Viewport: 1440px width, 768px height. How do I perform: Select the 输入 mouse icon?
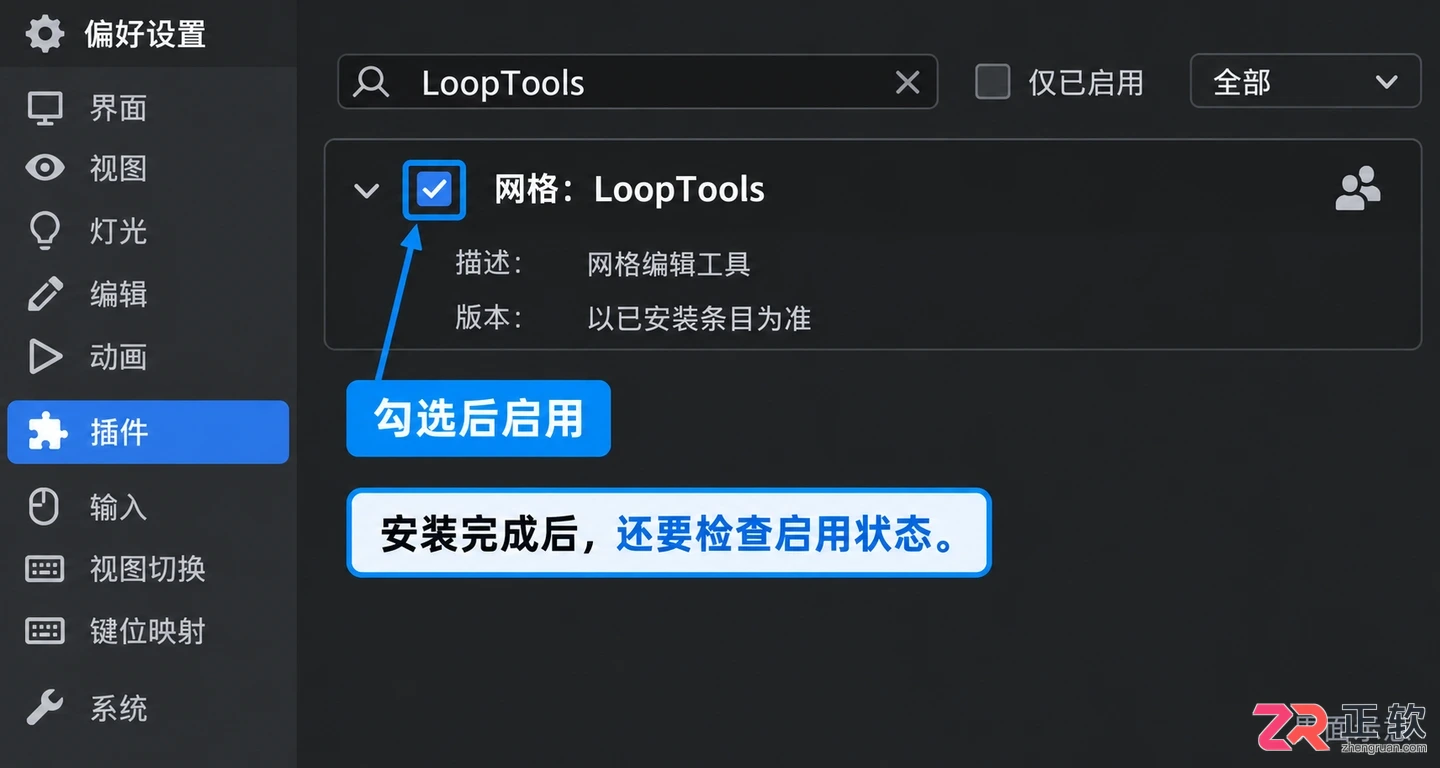tap(44, 507)
